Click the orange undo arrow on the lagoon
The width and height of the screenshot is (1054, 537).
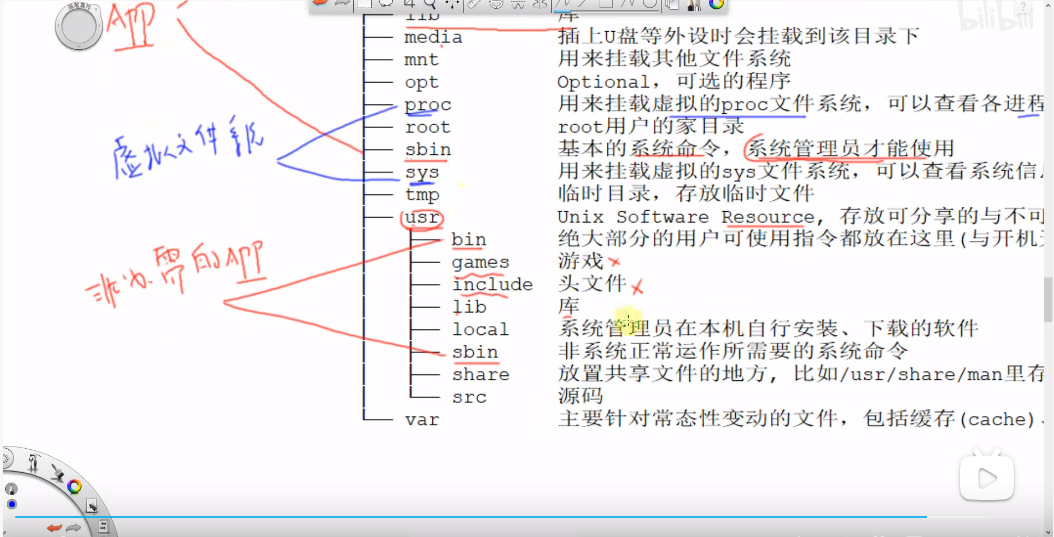(x=54, y=528)
